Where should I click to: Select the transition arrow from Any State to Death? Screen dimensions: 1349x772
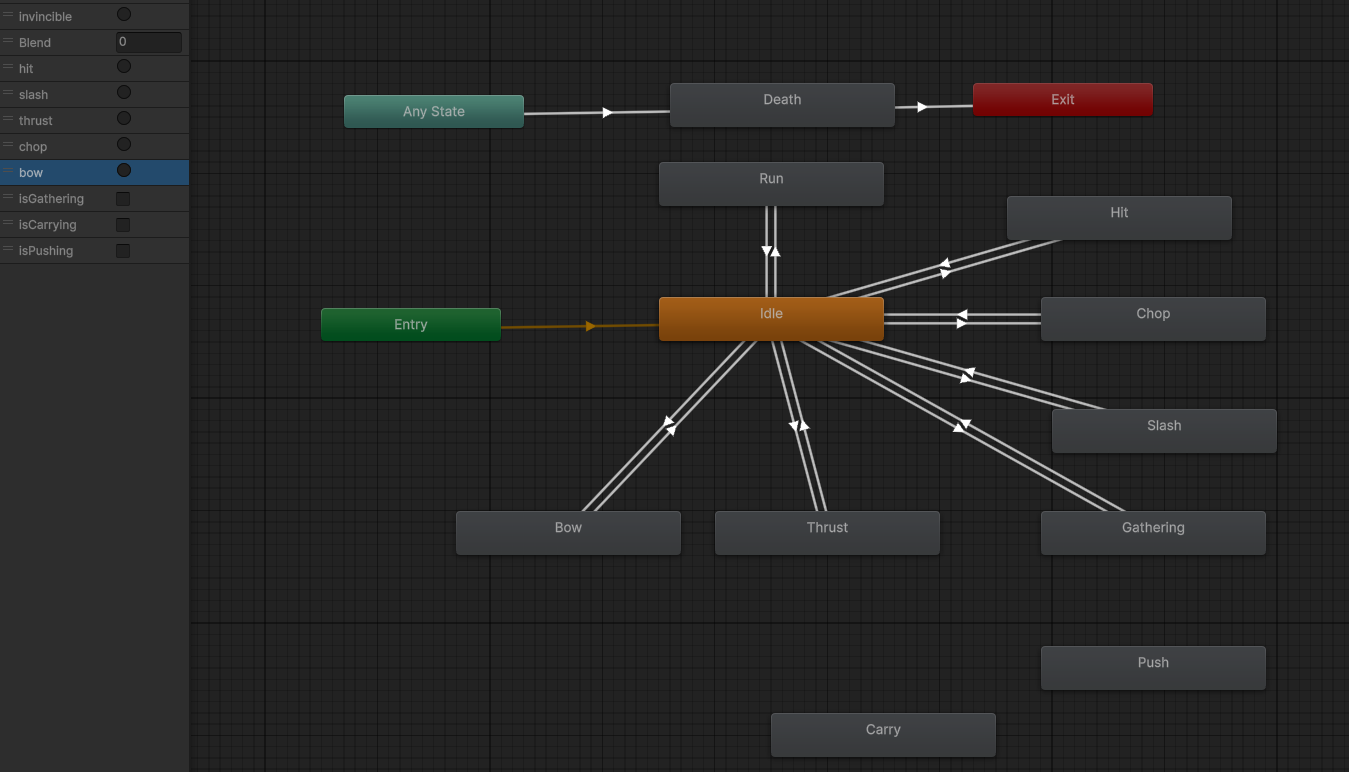tap(607, 113)
